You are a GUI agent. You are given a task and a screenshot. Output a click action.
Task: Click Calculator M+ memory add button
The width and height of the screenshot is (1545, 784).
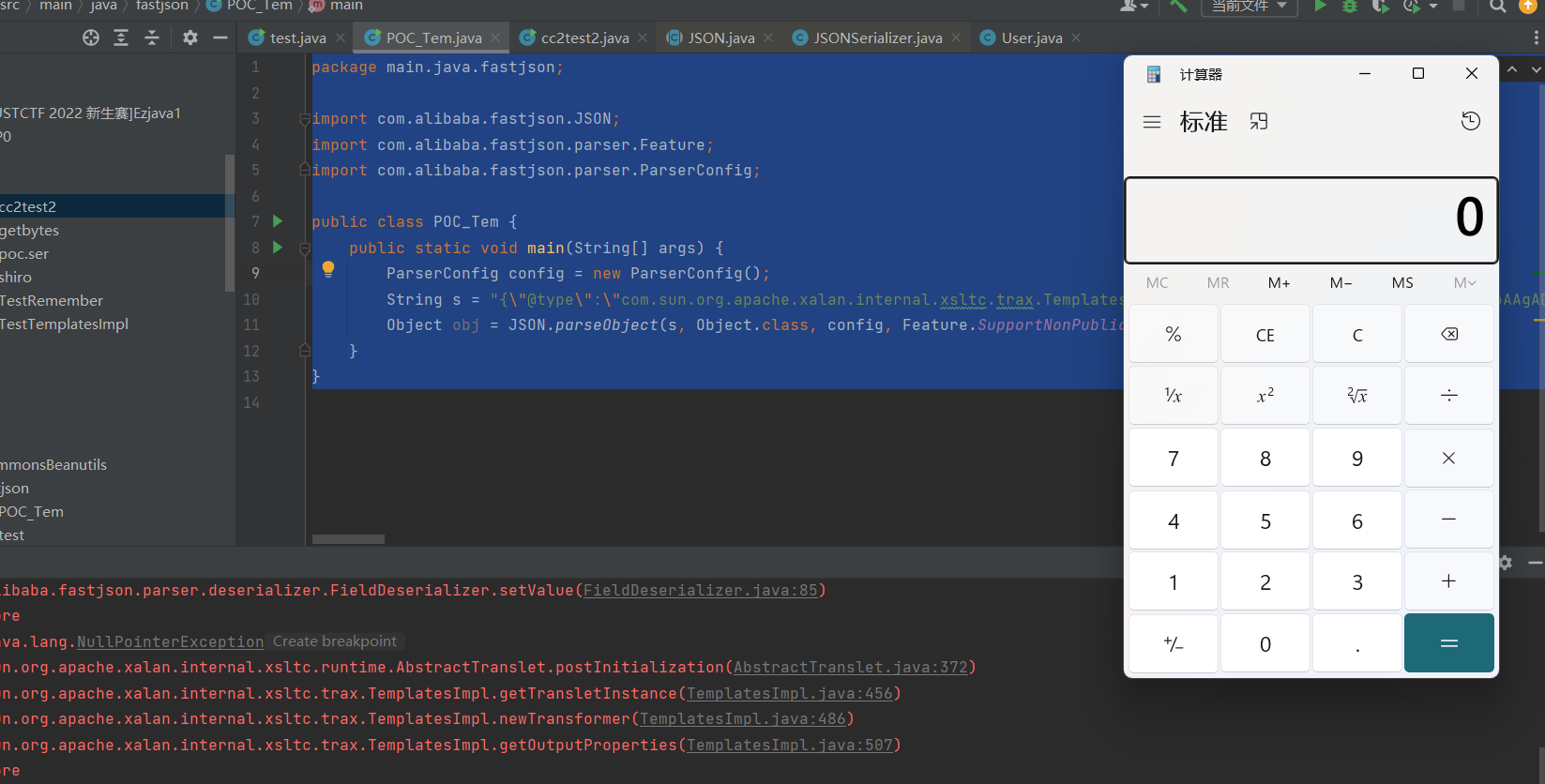[1279, 282]
